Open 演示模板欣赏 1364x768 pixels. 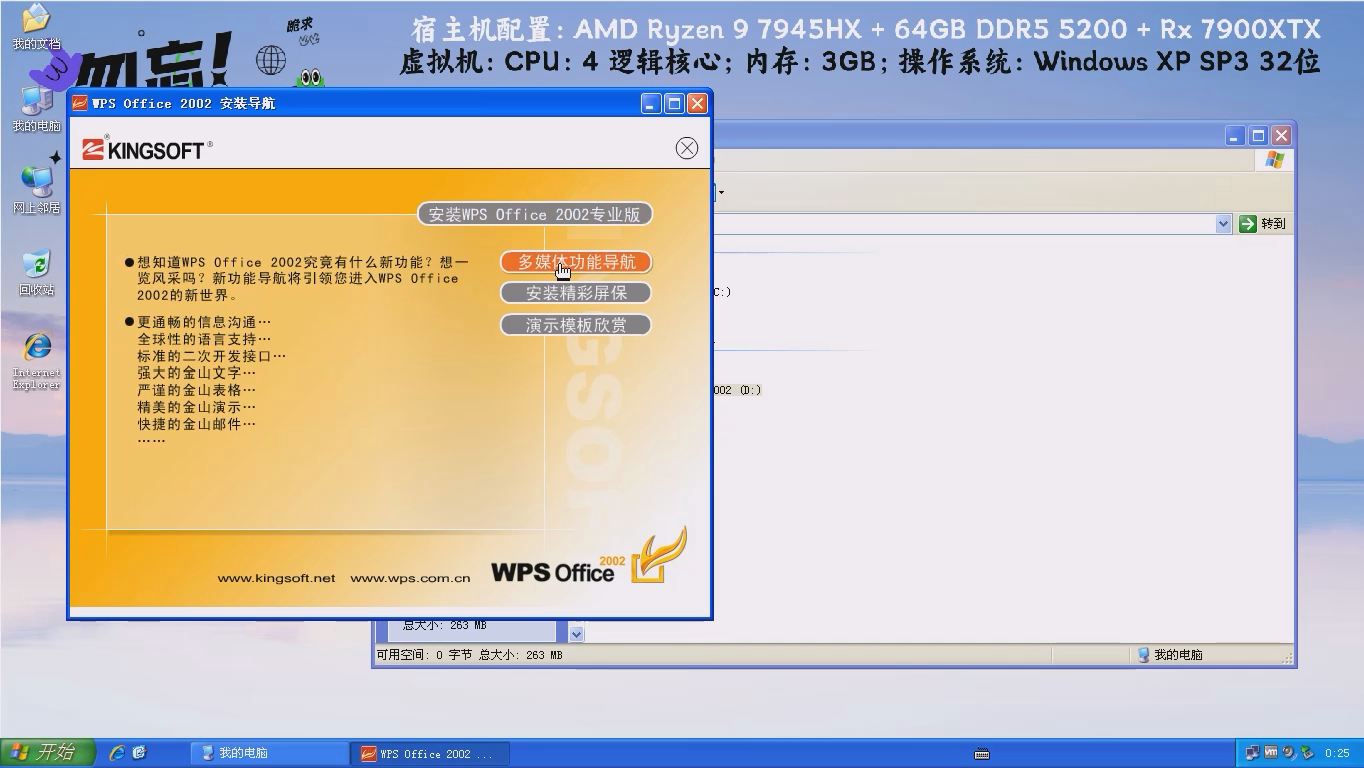click(x=576, y=325)
